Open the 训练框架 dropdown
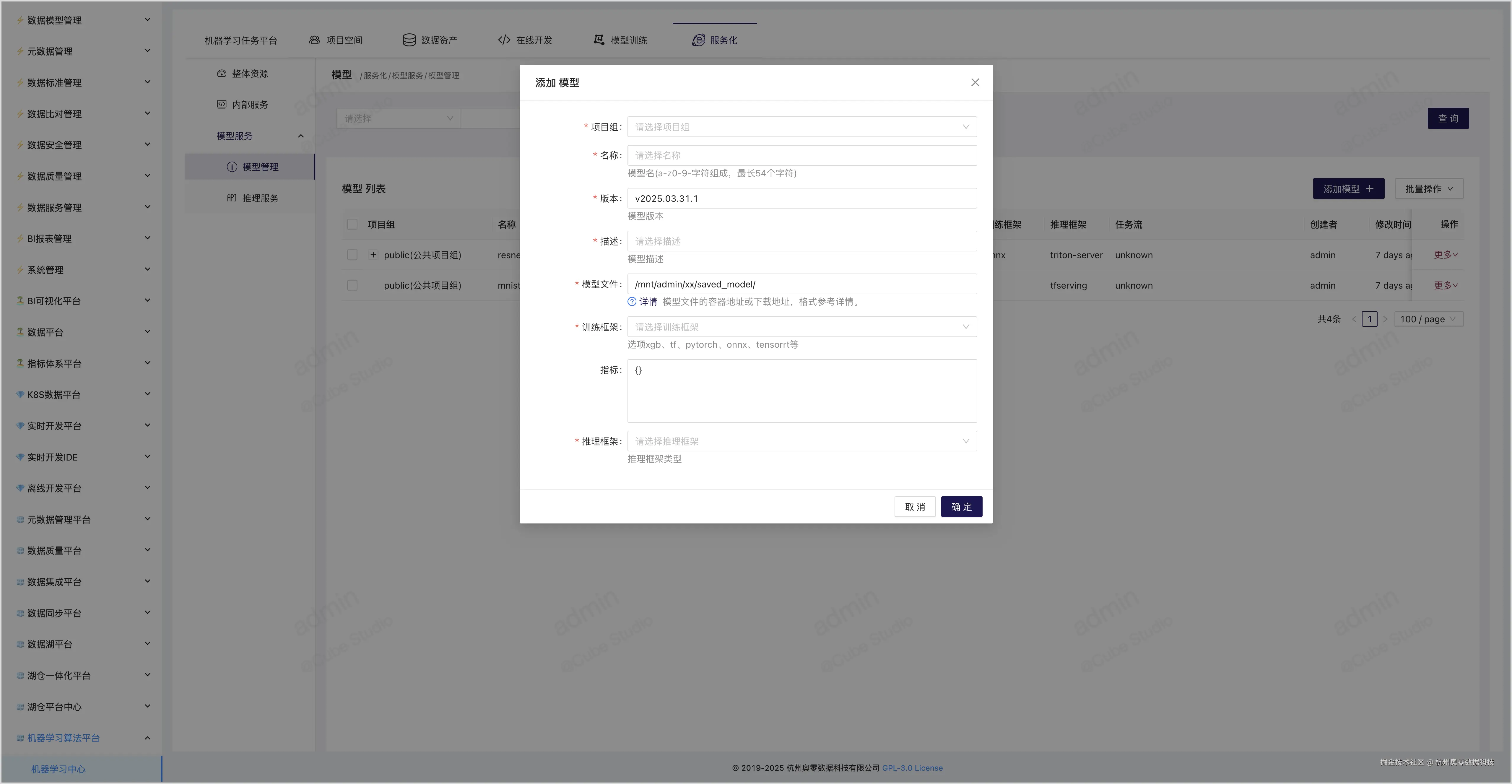1512x784 pixels. click(801, 327)
